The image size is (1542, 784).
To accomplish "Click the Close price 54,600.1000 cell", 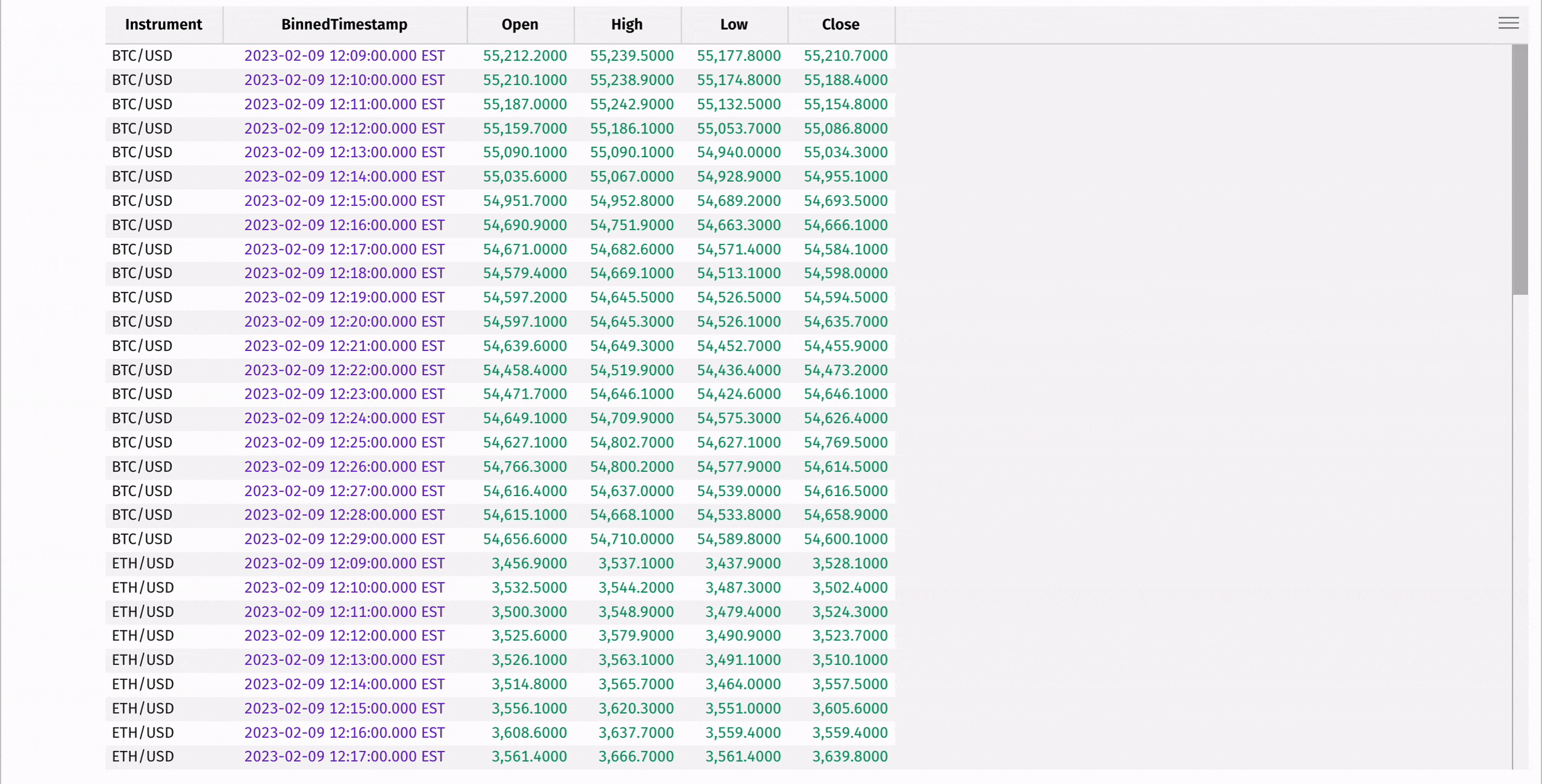I will tap(845, 539).
